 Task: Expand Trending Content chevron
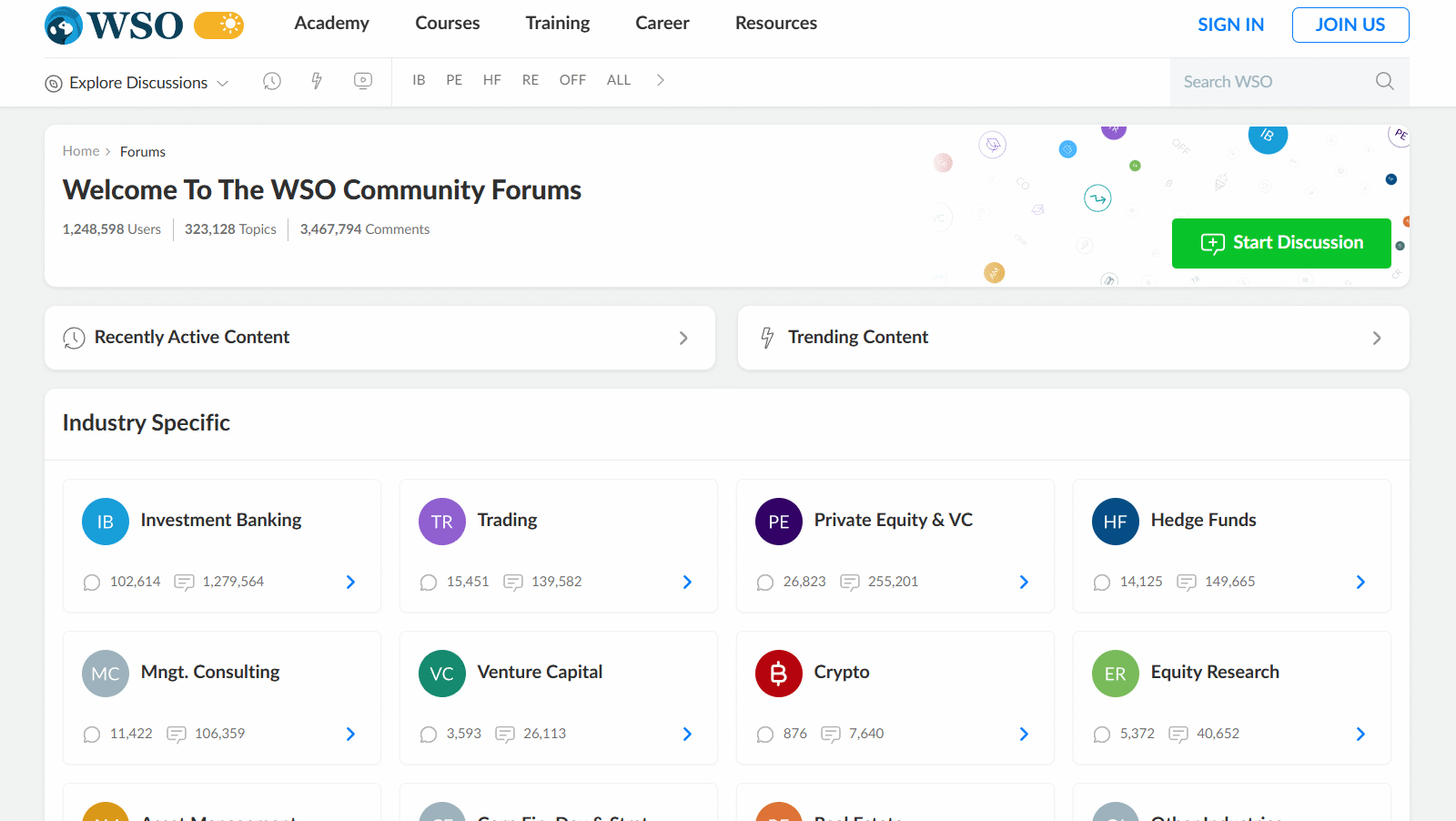(x=1377, y=339)
